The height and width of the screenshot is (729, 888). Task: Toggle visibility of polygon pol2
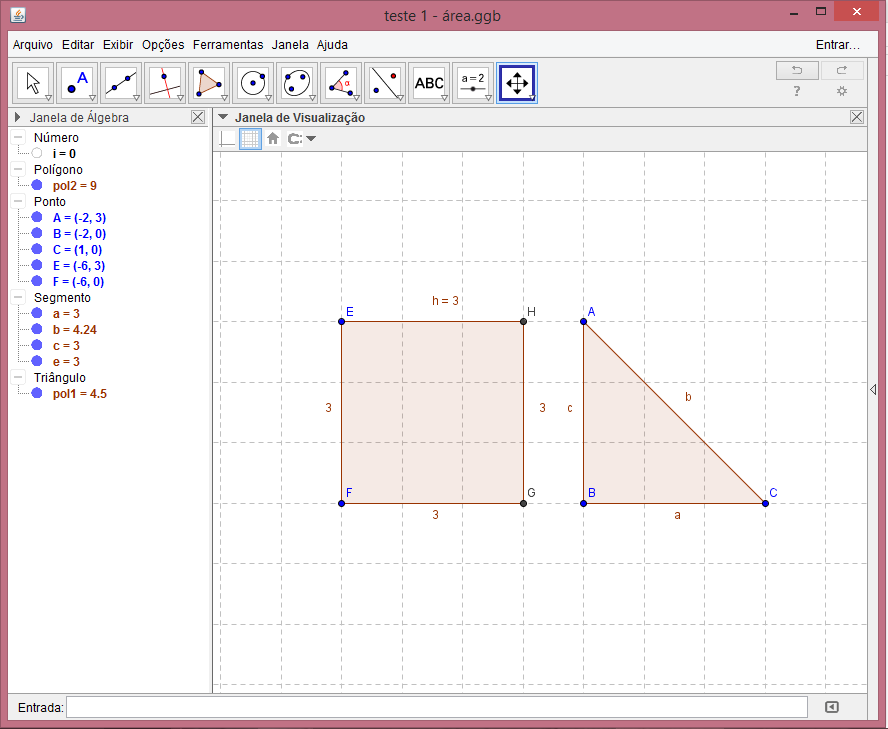(x=37, y=186)
